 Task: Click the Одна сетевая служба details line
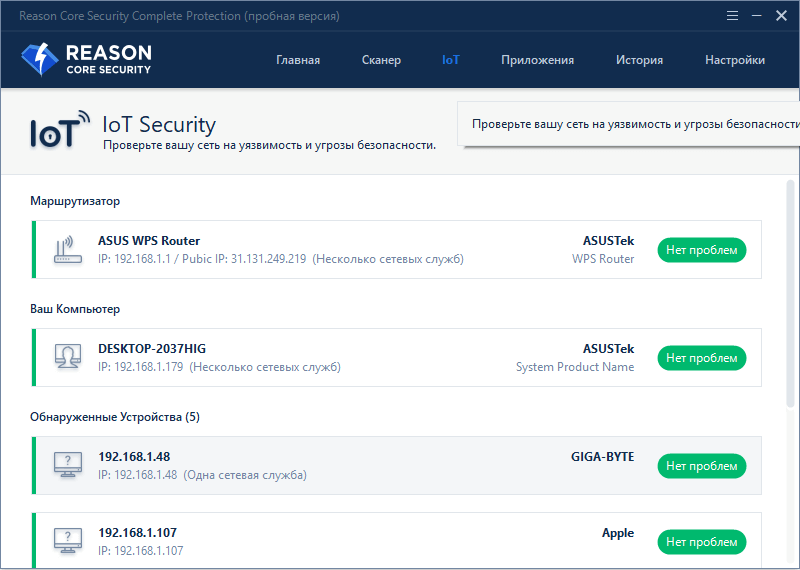(x=203, y=475)
